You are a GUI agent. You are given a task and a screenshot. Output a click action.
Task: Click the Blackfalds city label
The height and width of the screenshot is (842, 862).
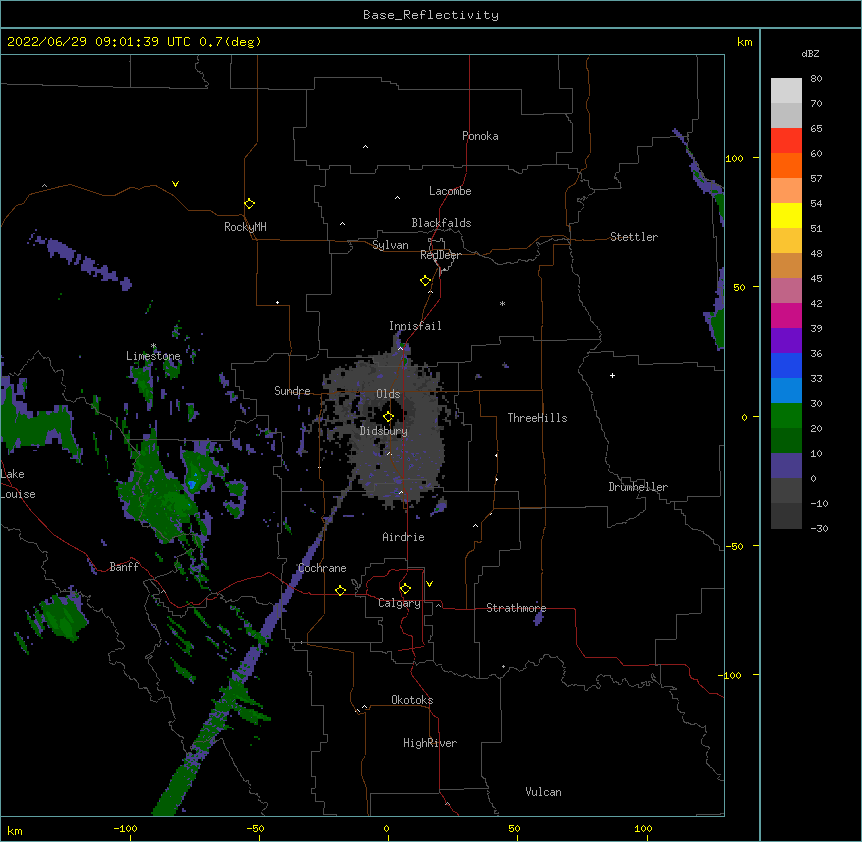(441, 223)
